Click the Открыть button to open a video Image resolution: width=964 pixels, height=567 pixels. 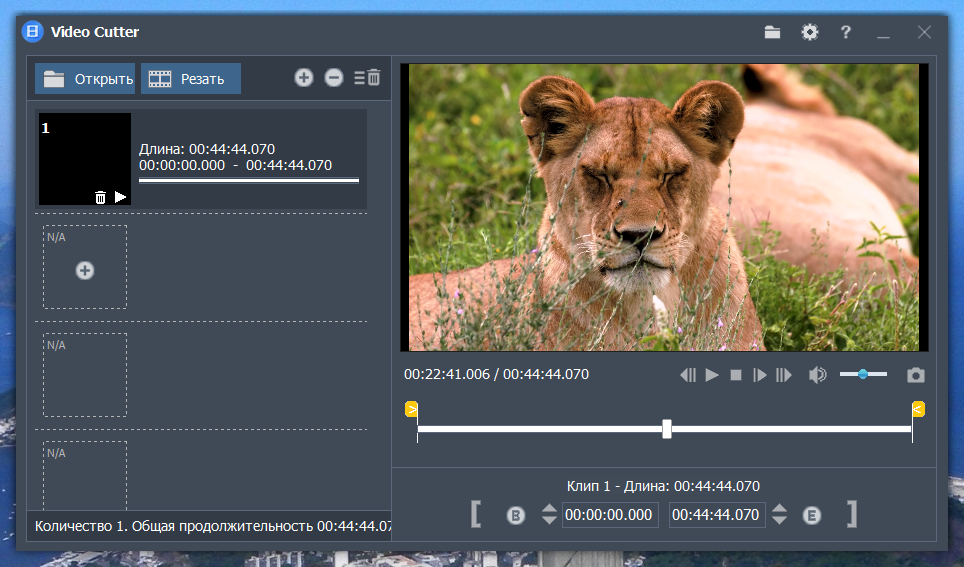click(85, 79)
